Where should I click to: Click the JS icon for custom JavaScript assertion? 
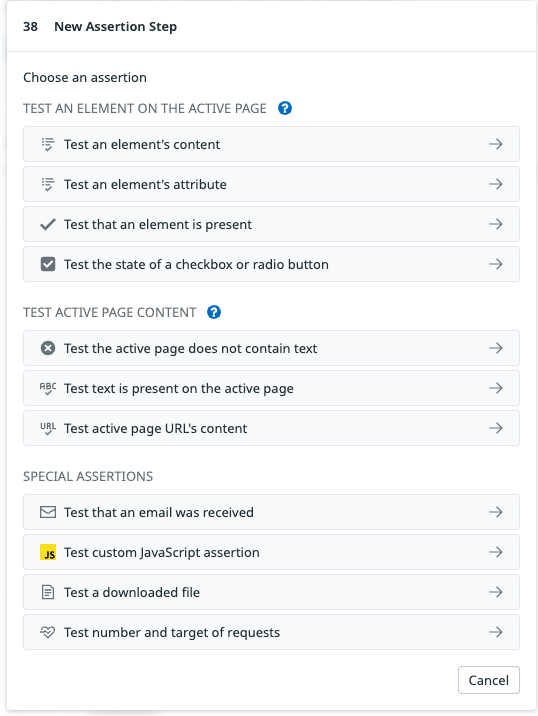(x=48, y=552)
